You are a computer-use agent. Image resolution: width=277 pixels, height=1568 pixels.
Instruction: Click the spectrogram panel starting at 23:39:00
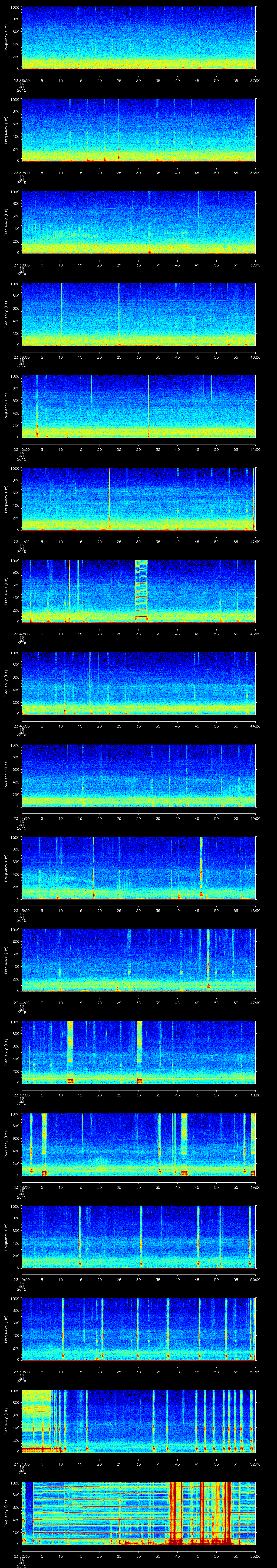point(139,315)
